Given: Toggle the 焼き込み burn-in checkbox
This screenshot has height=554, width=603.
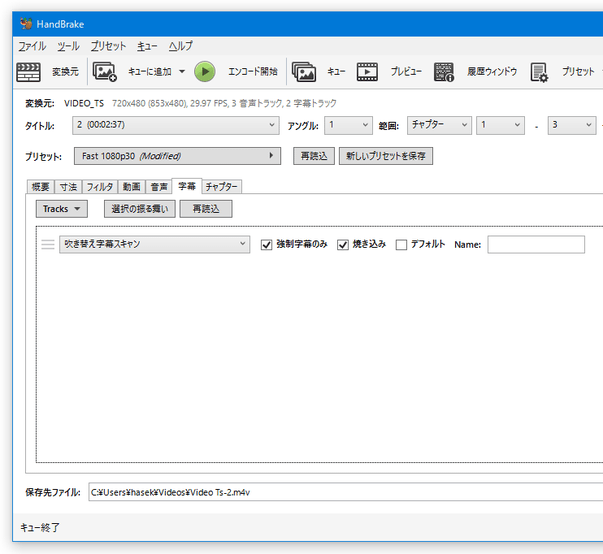Looking at the screenshot, I should 343,245.
